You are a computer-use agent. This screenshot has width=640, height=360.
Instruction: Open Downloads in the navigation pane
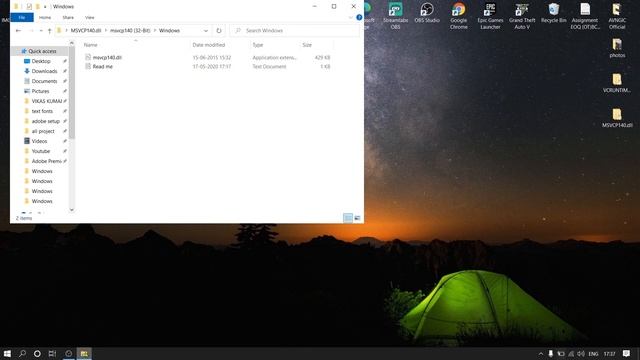(44, 71)
